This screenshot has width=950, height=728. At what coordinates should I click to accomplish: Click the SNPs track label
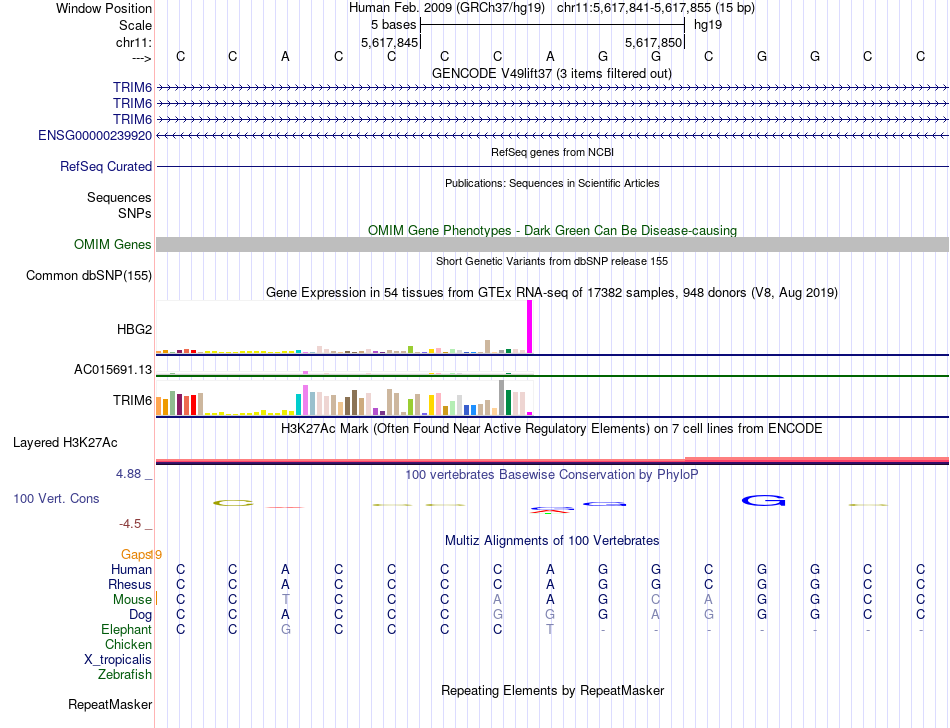[135, 213]
